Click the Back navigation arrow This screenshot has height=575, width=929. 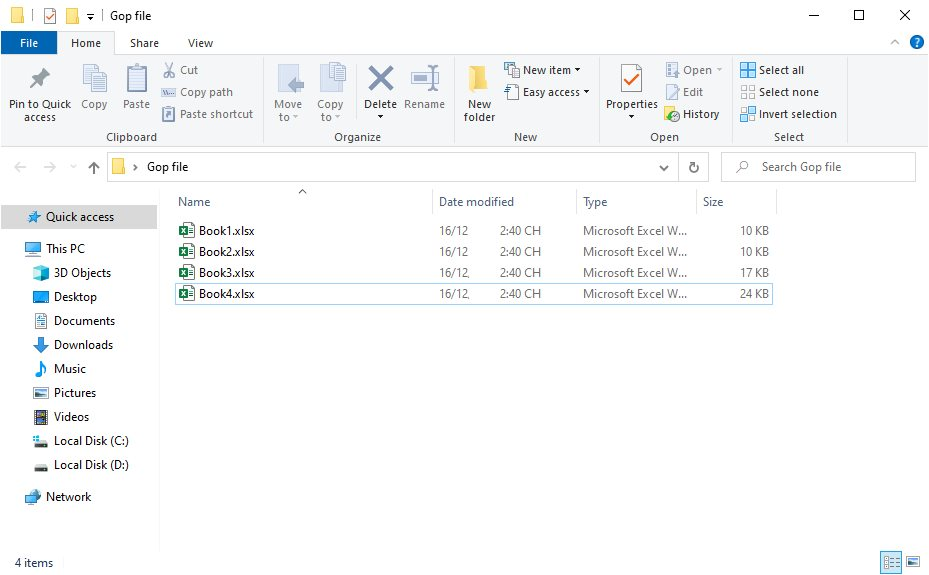(x=20, y=167)
